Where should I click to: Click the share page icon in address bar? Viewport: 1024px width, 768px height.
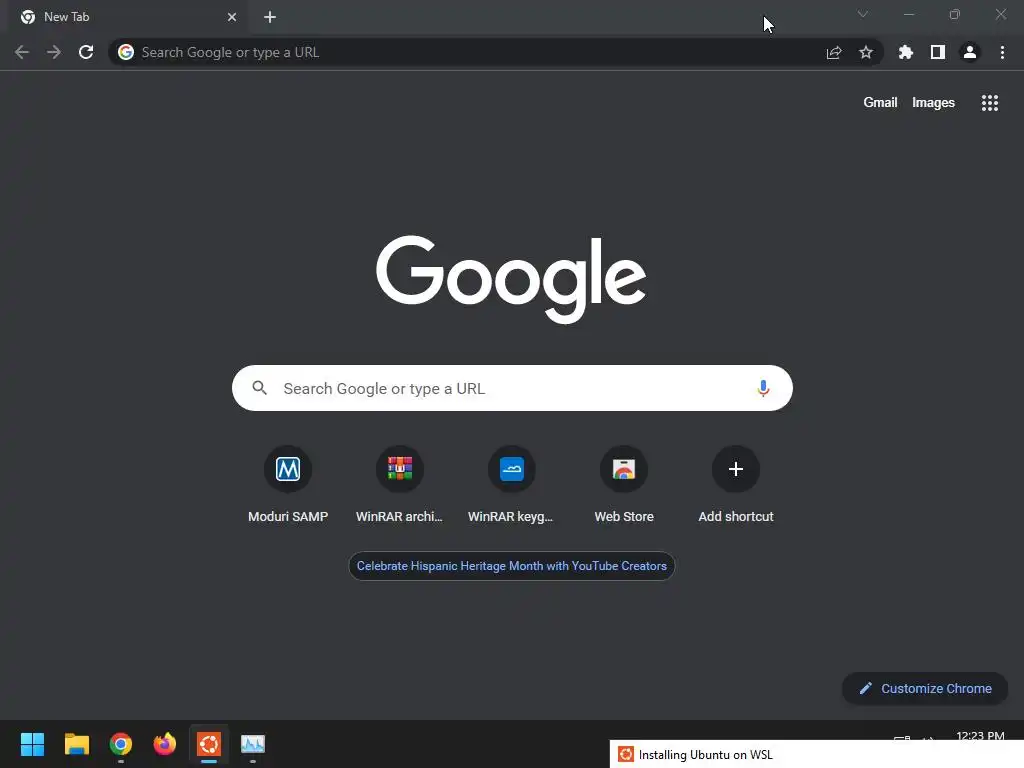834,52
